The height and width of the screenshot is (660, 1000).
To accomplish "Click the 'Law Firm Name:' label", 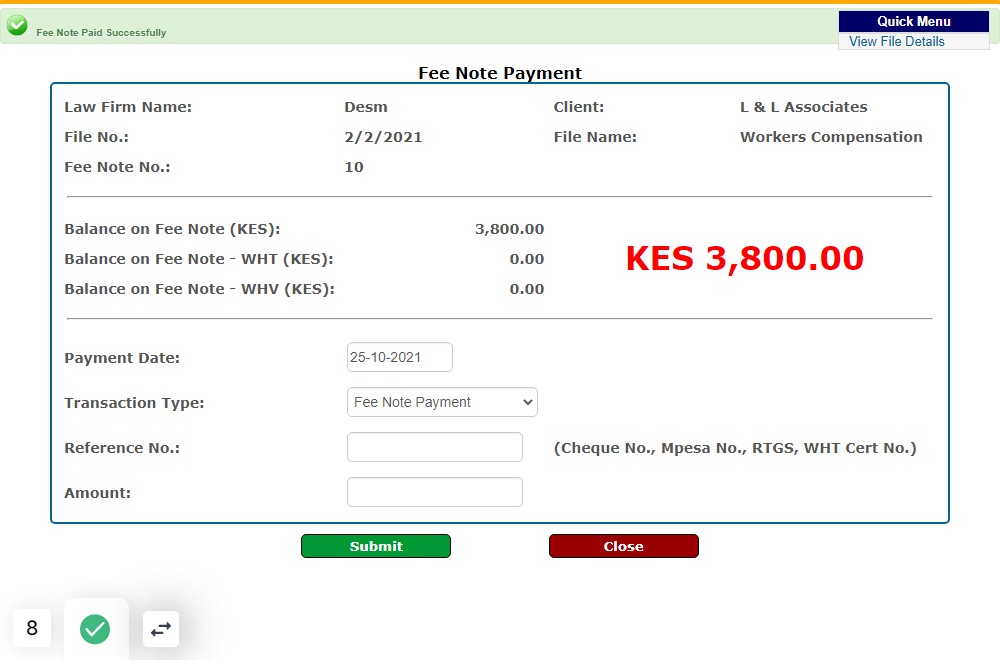I will click(128, 107).
